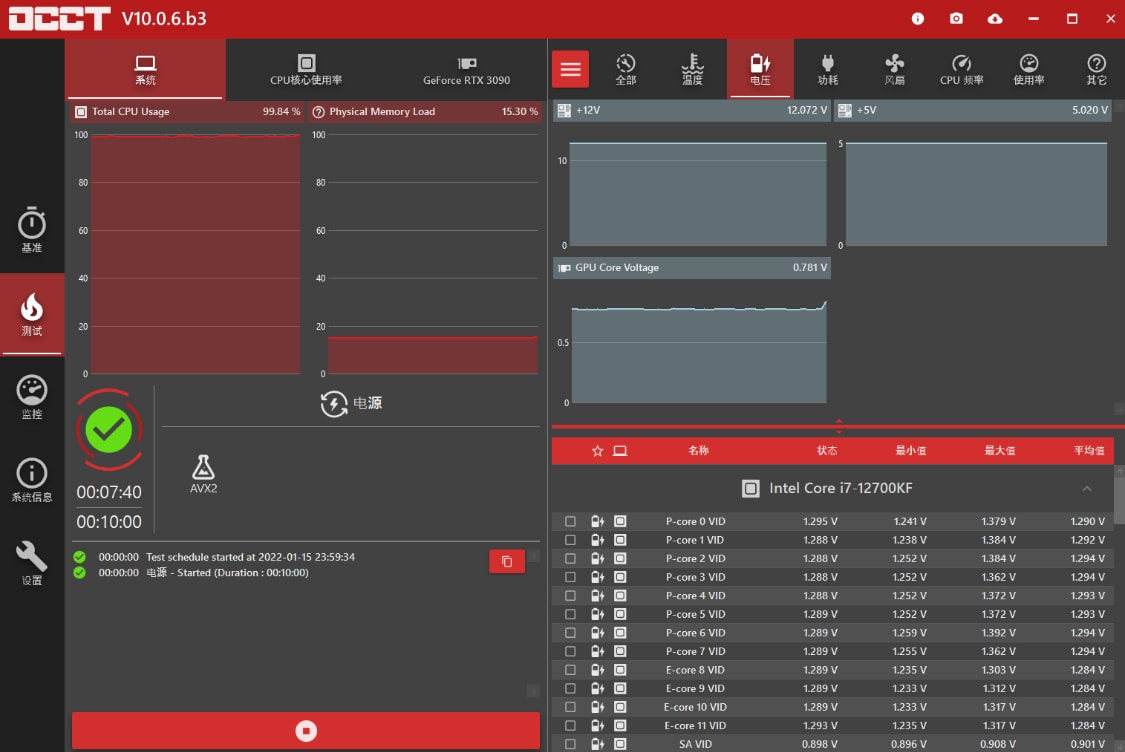Switch to the CPU核心使用率 tab
The width and height of the screenshot is (1125, 752).
tap(306, 70)
